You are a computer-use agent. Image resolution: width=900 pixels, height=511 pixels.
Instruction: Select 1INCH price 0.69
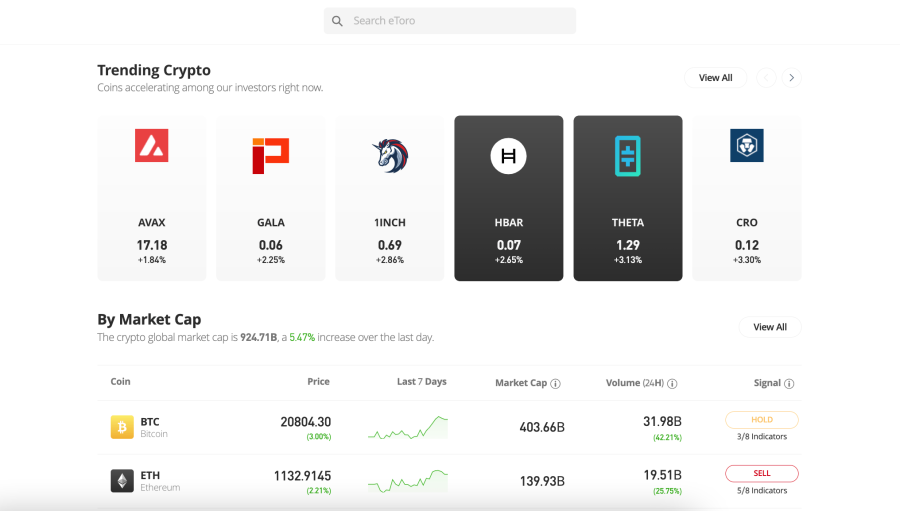point(390,245)
